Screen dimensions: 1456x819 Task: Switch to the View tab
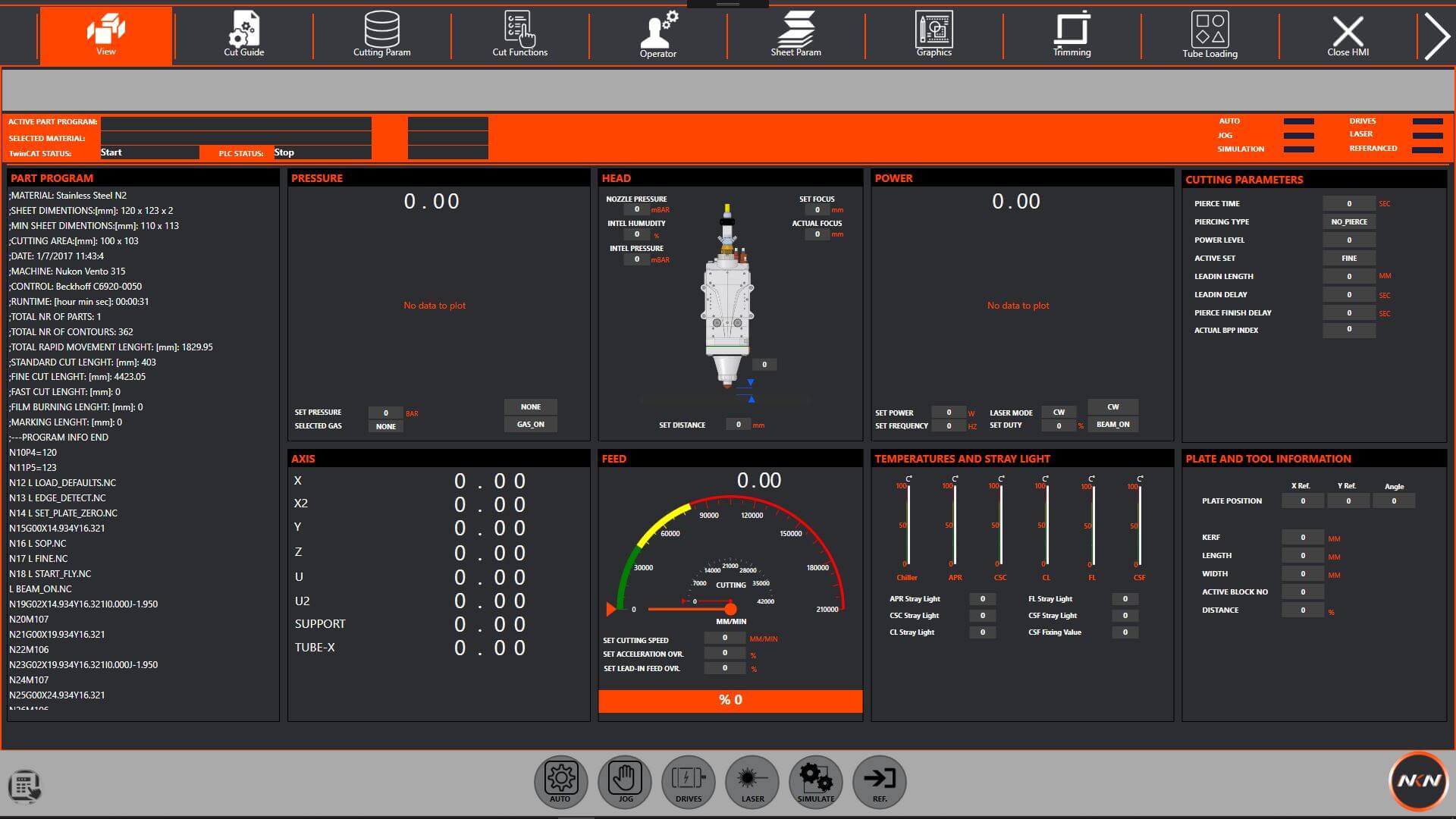tap(106, 35)
